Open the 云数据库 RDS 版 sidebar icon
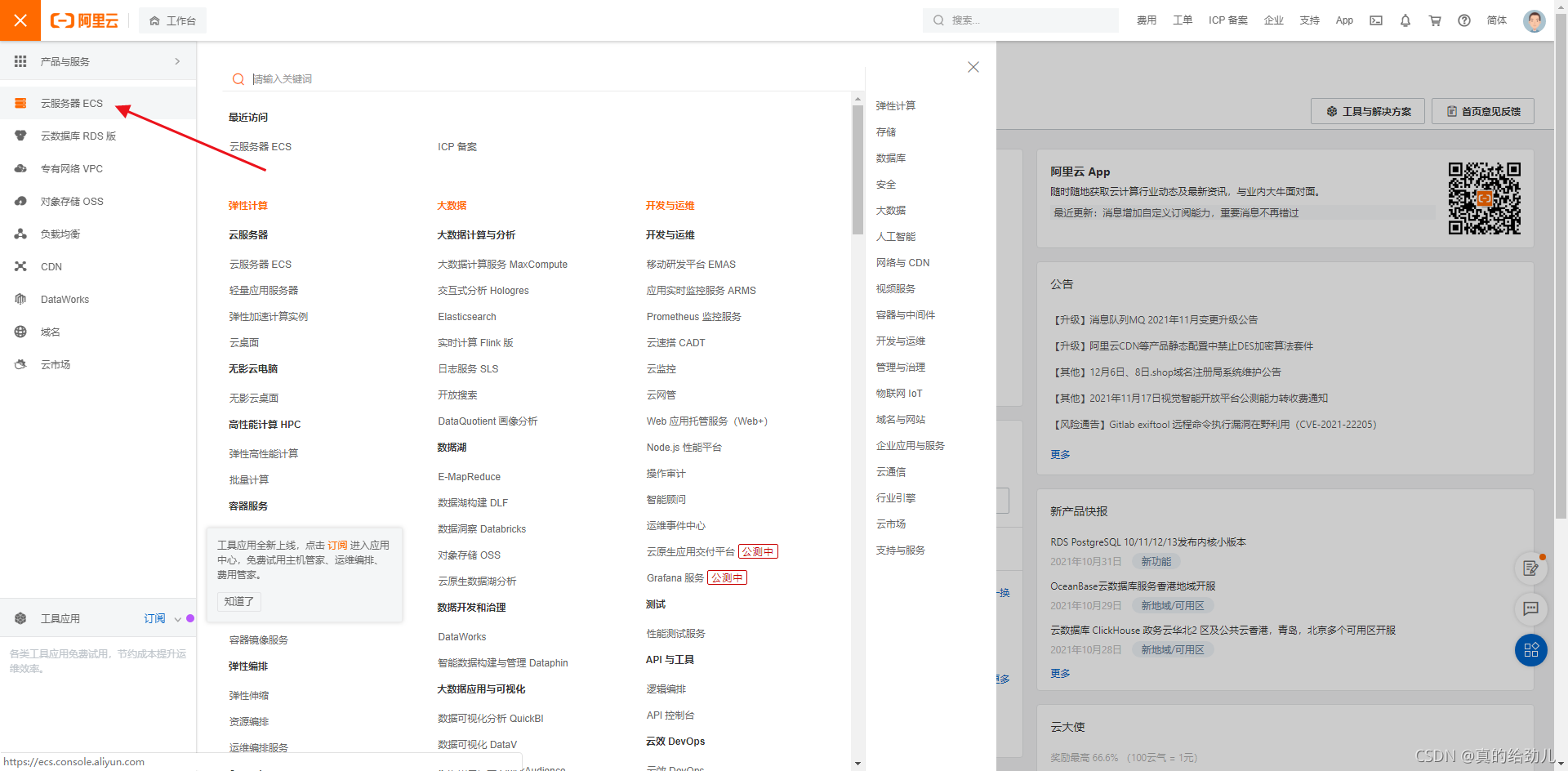Screen dimensions: 1568x771 (x=20, y=136)
